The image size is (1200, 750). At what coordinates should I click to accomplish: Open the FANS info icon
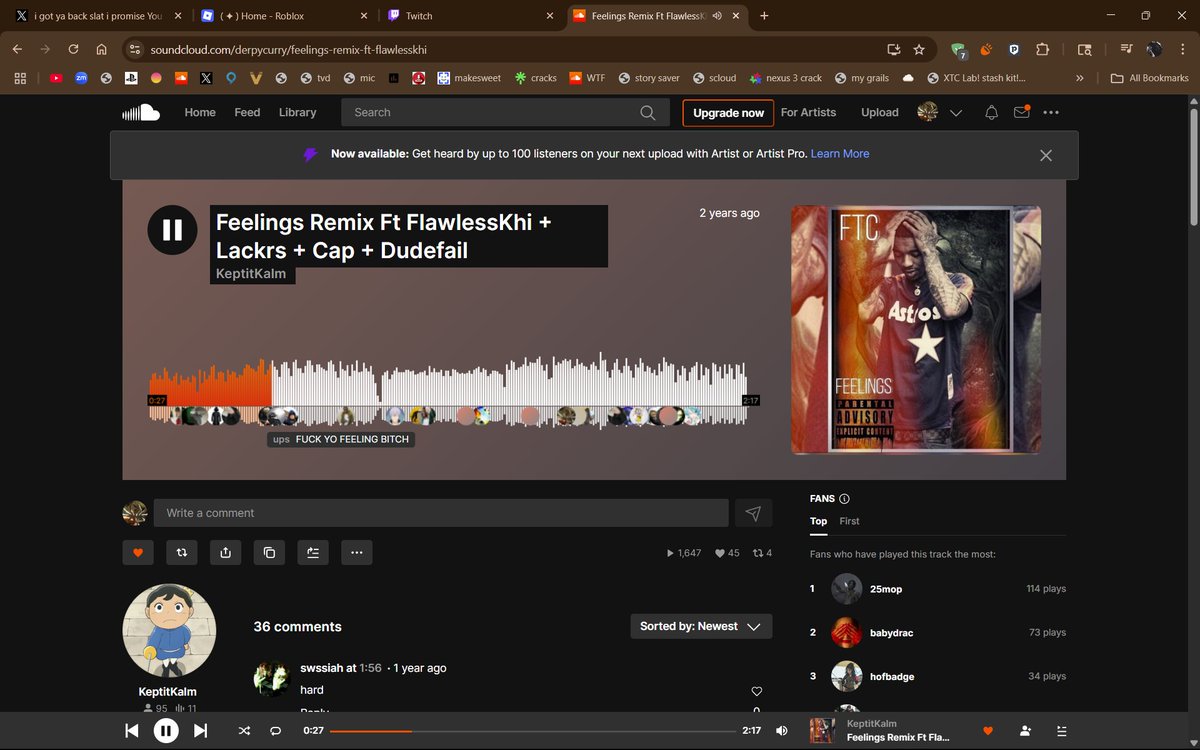click(x=845, y=499)
